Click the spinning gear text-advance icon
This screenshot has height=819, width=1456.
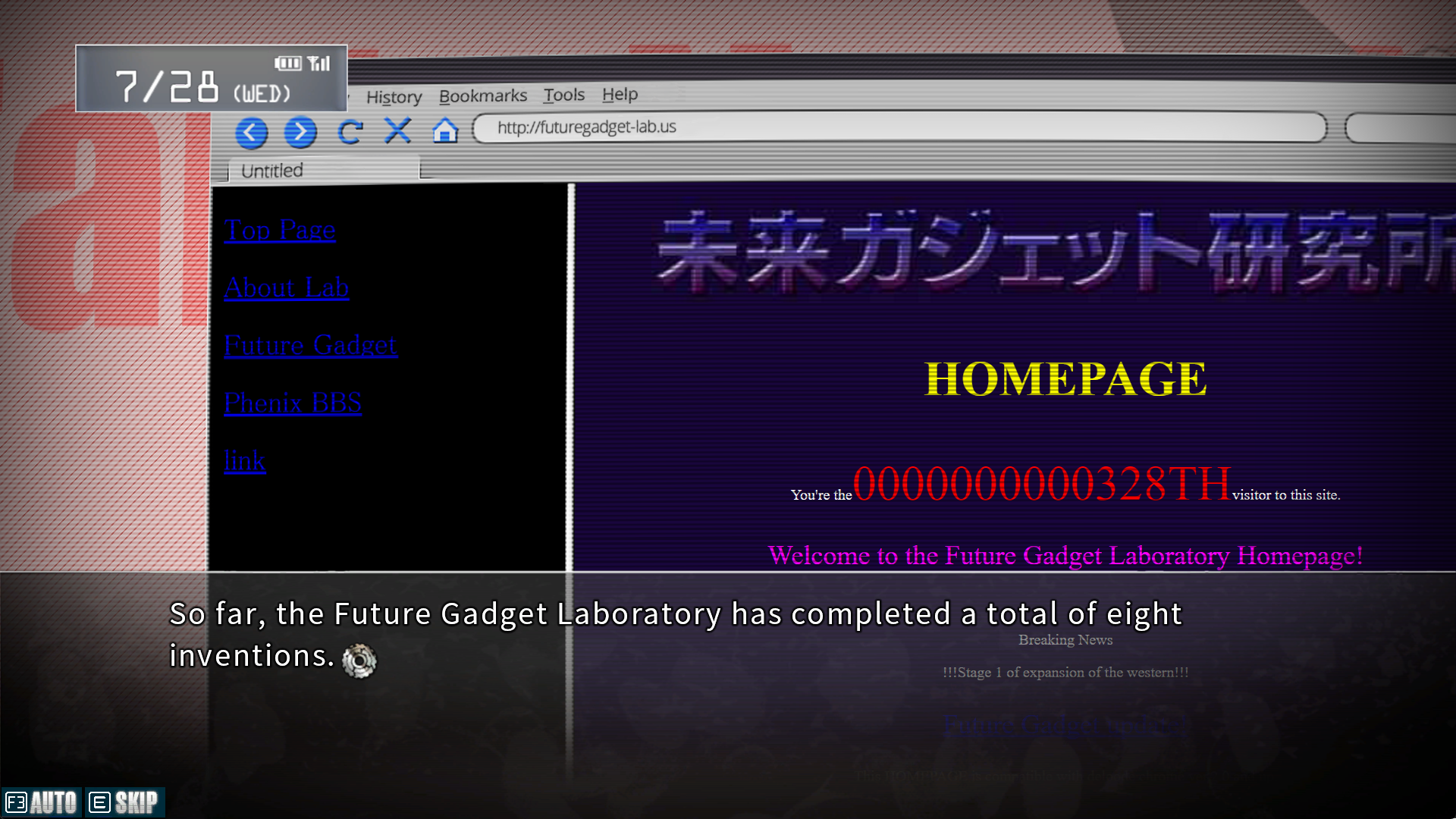[x=359, y=661]
